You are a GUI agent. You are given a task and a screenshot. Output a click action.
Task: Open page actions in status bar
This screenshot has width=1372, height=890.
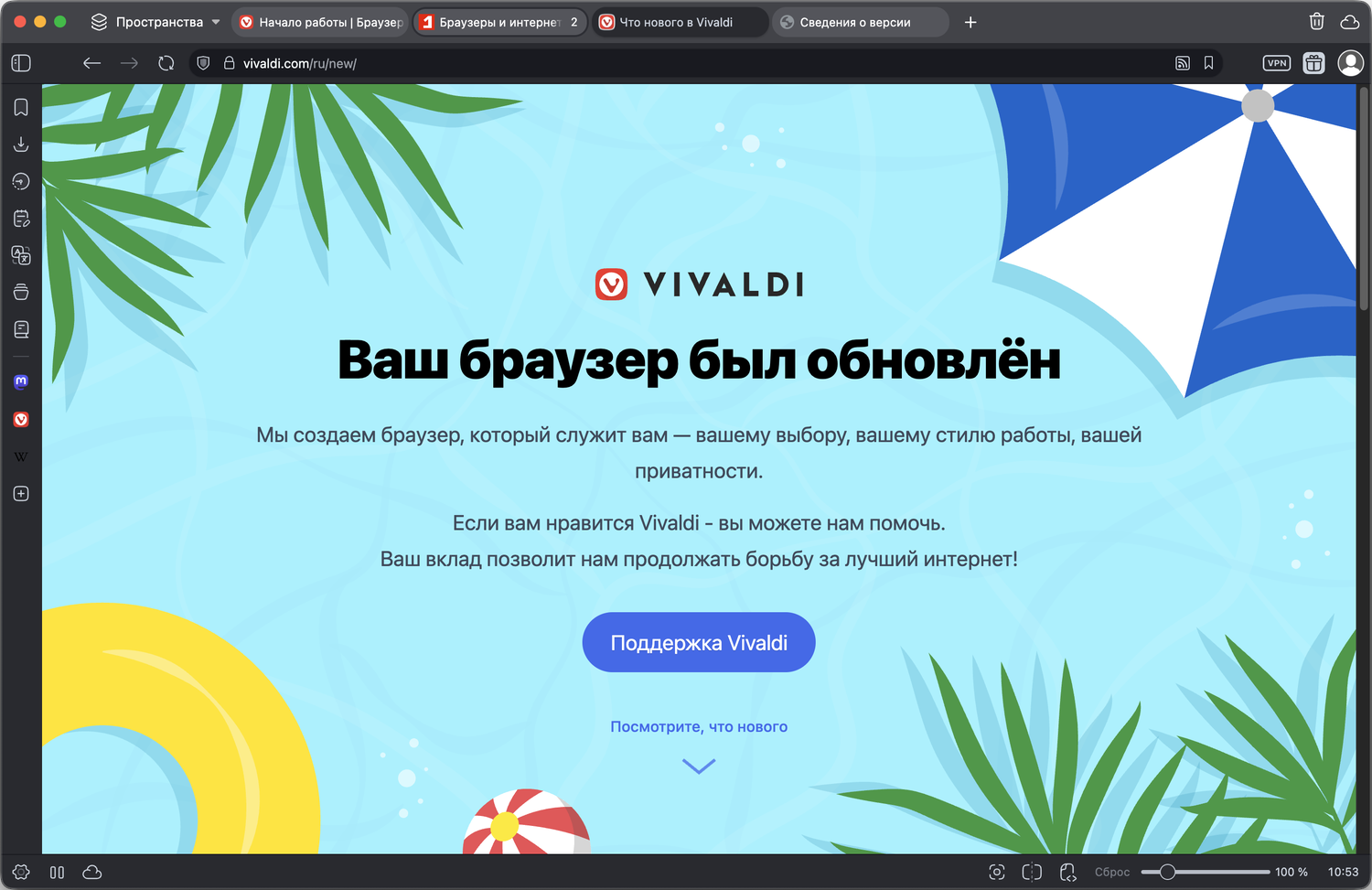point(1067,873)
